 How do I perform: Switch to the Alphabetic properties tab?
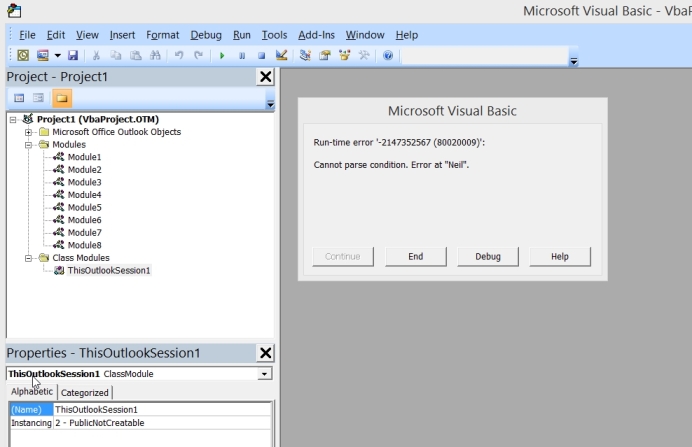click(x=32, y=392)
